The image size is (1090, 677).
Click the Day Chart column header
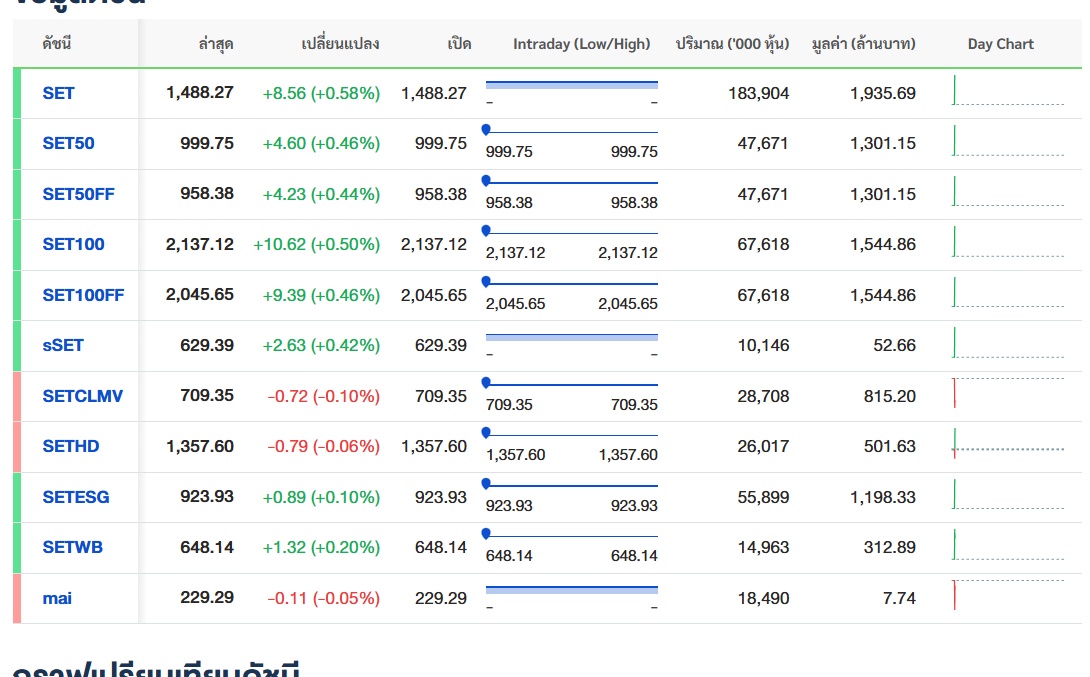click(1000, 44)
